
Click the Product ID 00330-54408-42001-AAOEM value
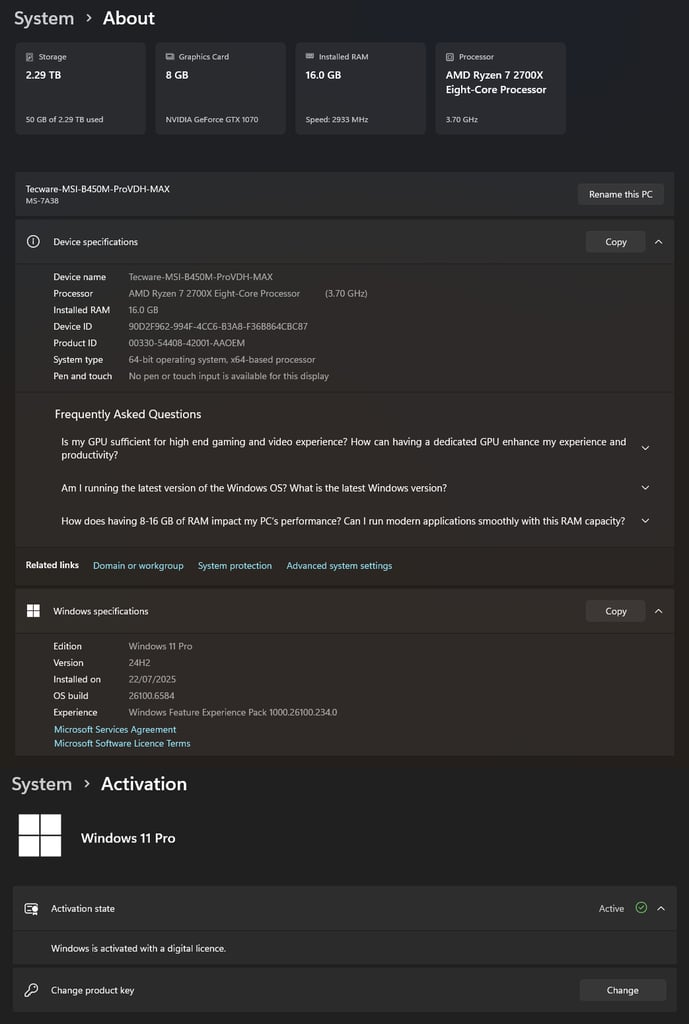coord(187,343)
